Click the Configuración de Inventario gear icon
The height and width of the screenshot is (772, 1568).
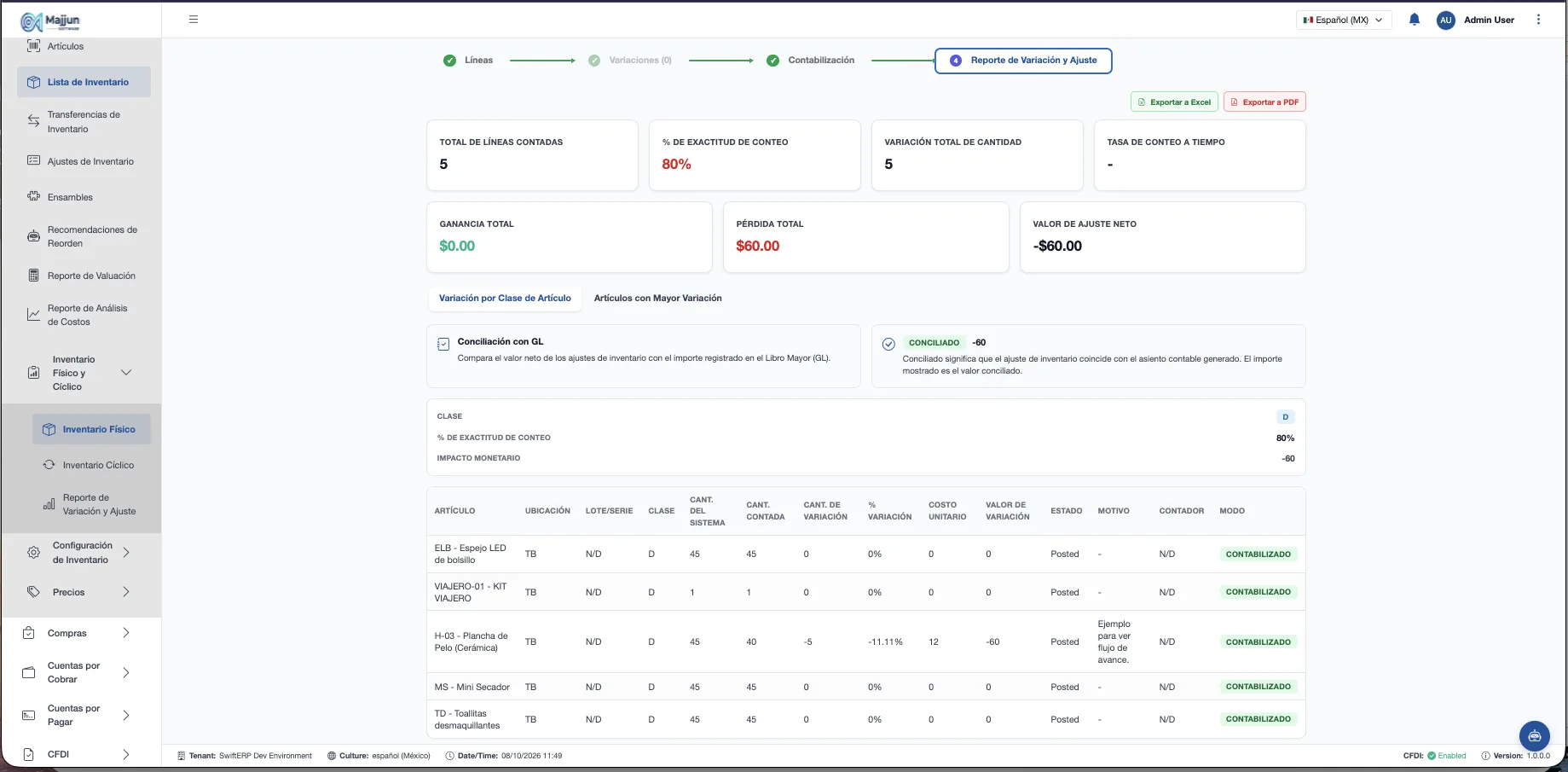(33, 552)
